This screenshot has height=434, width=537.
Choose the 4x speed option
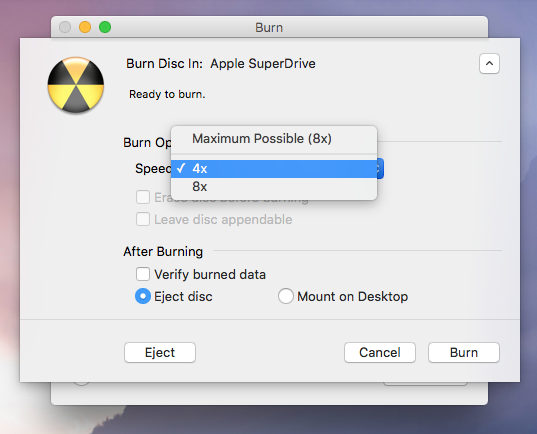pos(274,169)
